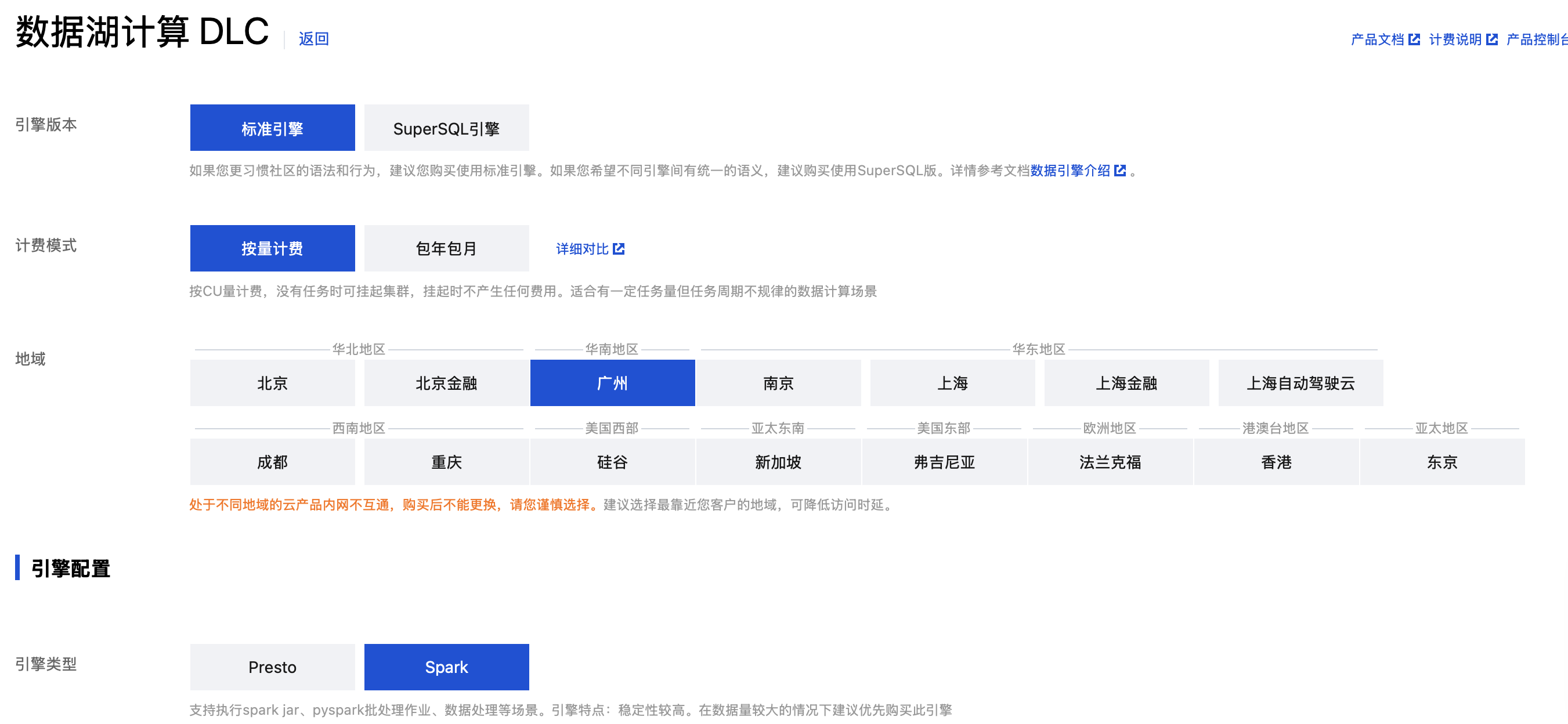Select 北京金融 region

click(x=446, y=383)
